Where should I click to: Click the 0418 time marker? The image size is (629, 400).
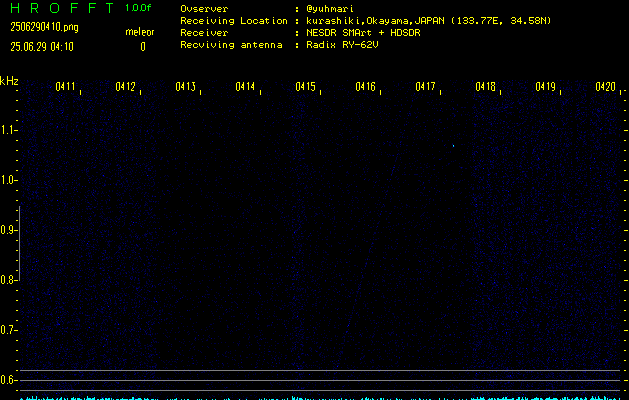485,87
